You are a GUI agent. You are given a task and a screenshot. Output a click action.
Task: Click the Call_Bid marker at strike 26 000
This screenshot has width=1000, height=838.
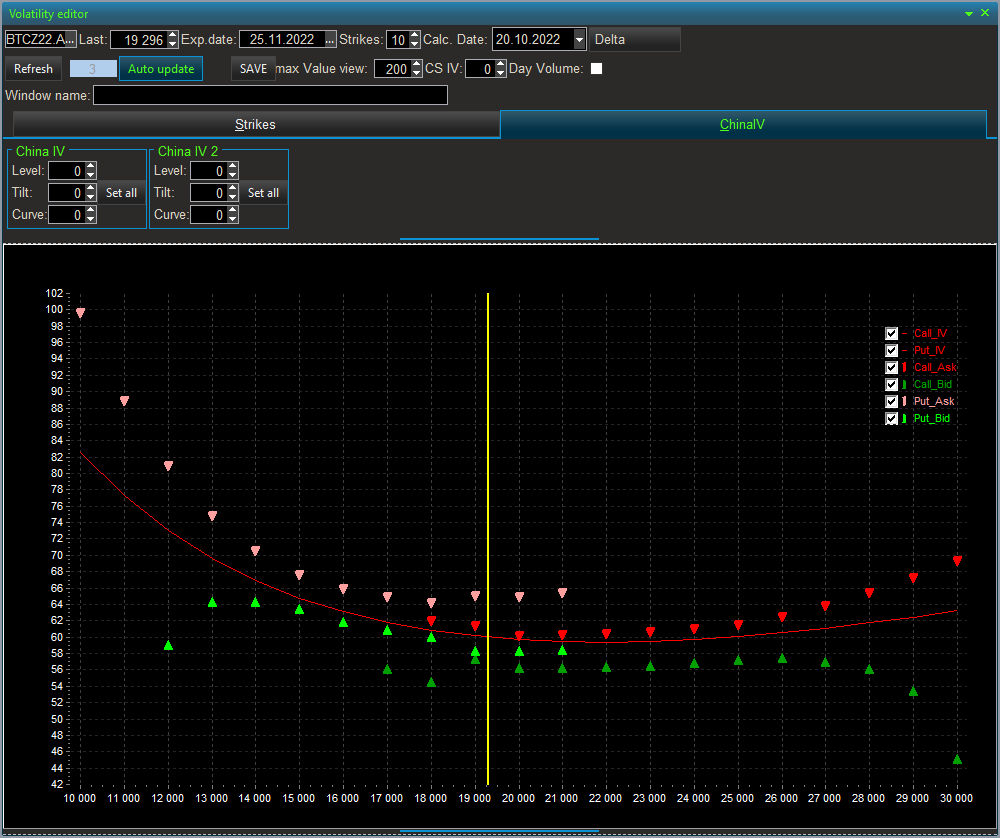[782, 658]
